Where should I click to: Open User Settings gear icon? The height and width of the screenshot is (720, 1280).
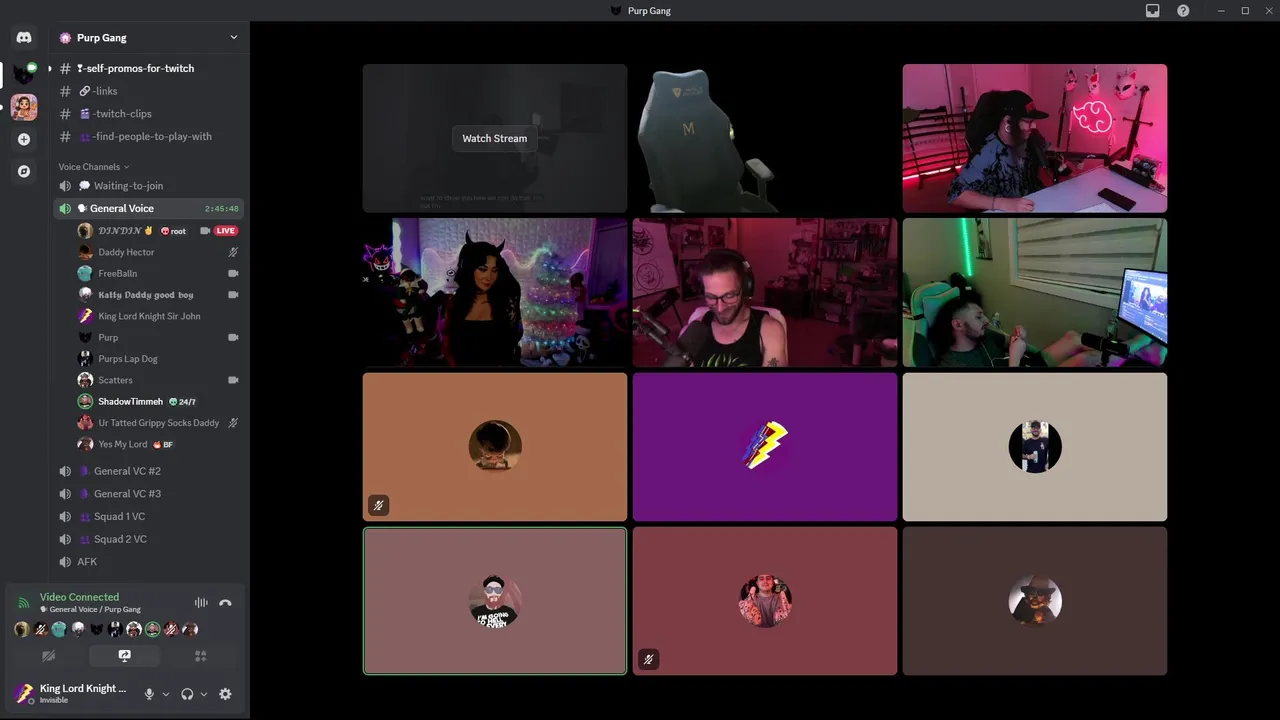[x=225, y=694]
